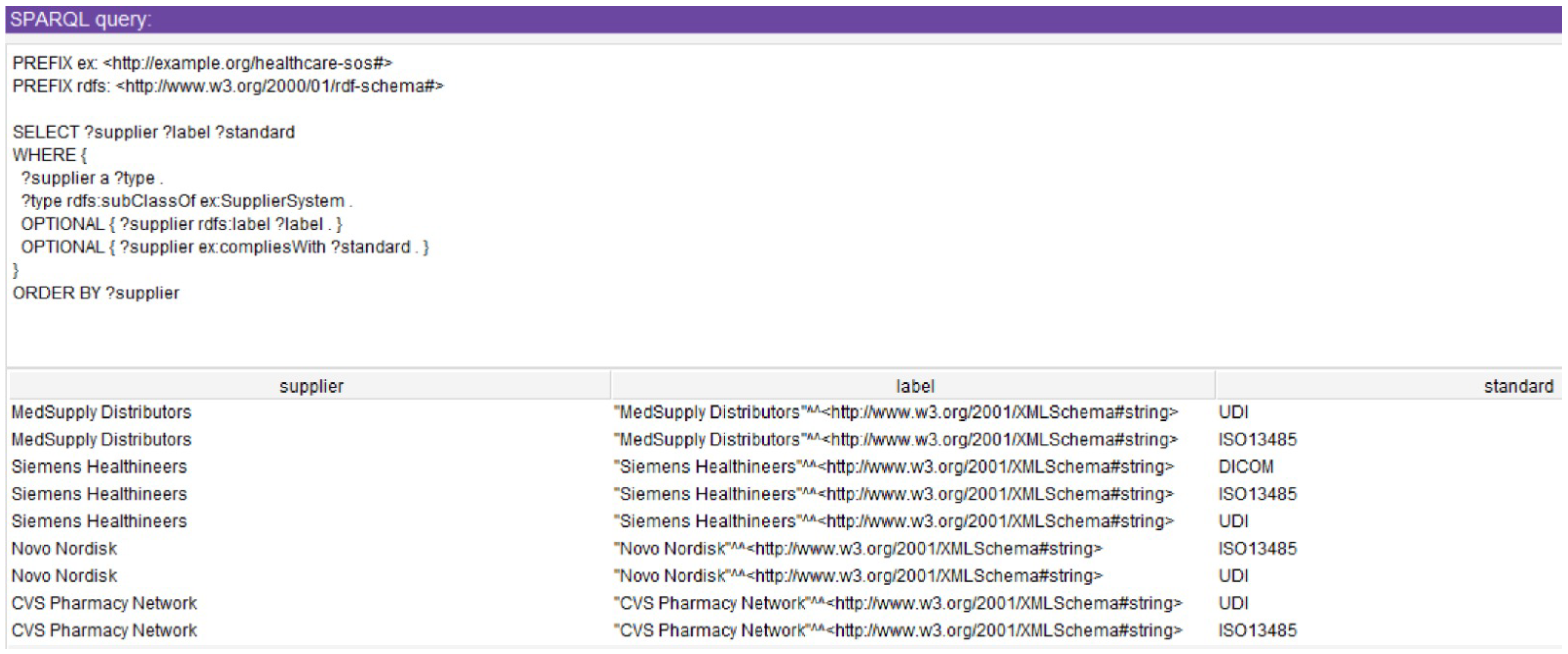Click the supplier column header
Image resolution: width=1568 pixels, height=654 pixels.
310,386
